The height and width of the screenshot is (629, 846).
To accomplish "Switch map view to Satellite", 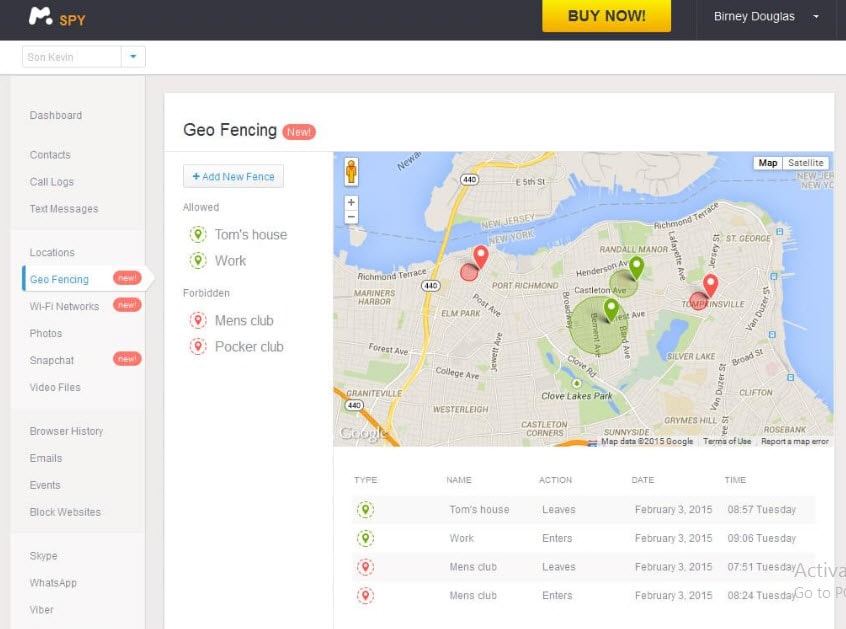I will point(806,163).
